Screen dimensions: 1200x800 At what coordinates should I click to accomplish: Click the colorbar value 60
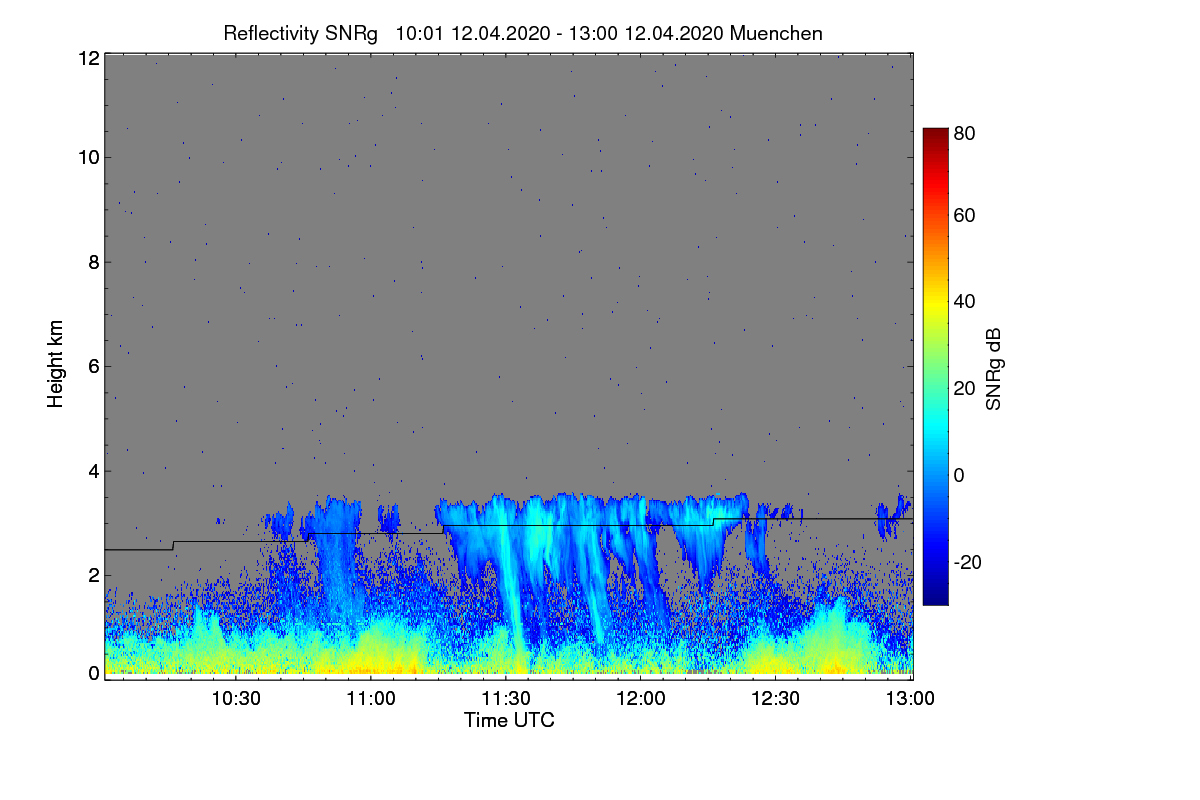pyautogui.click(x=965, y=215)
